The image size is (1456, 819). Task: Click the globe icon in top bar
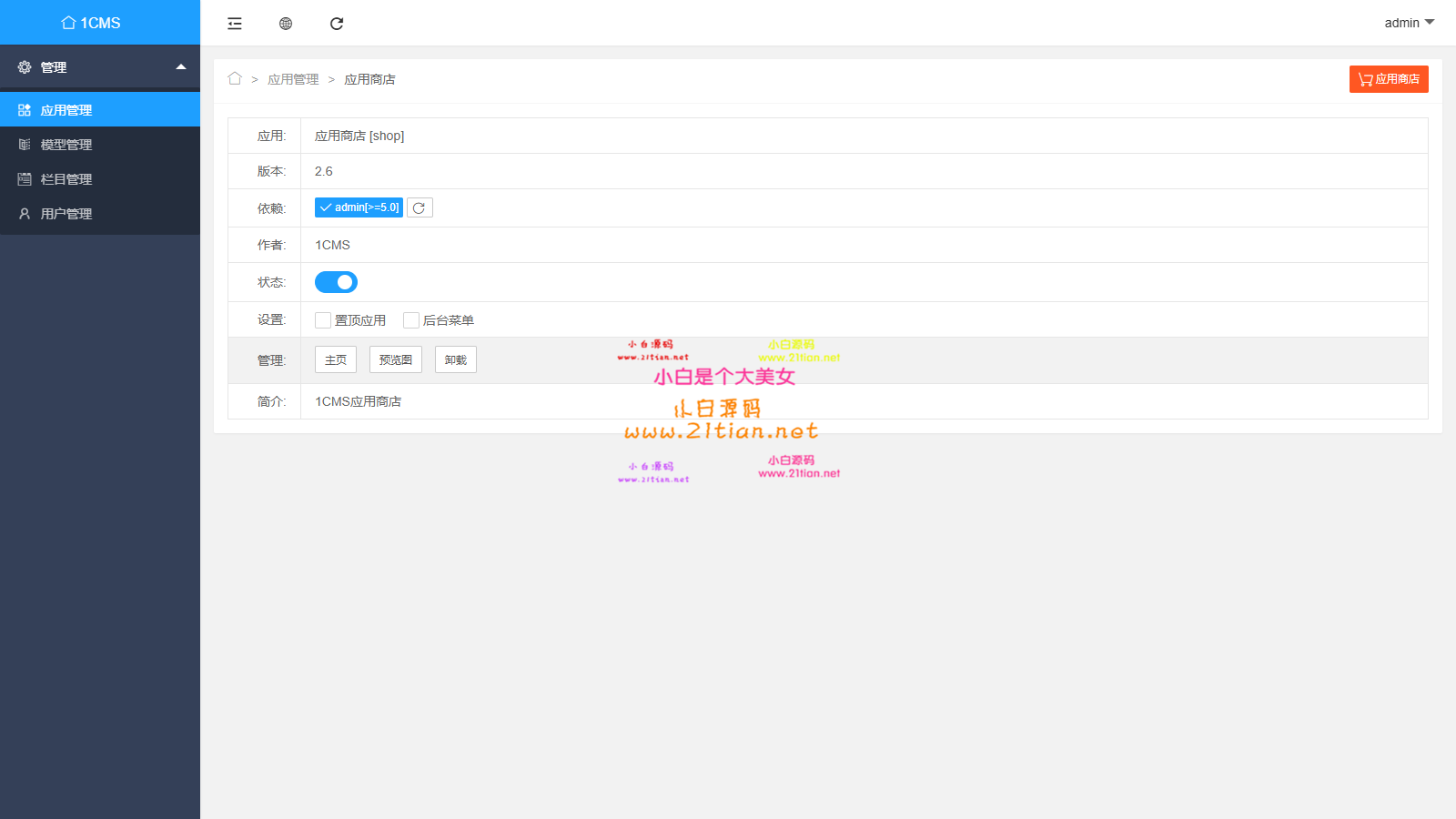(x=286, y=24)
